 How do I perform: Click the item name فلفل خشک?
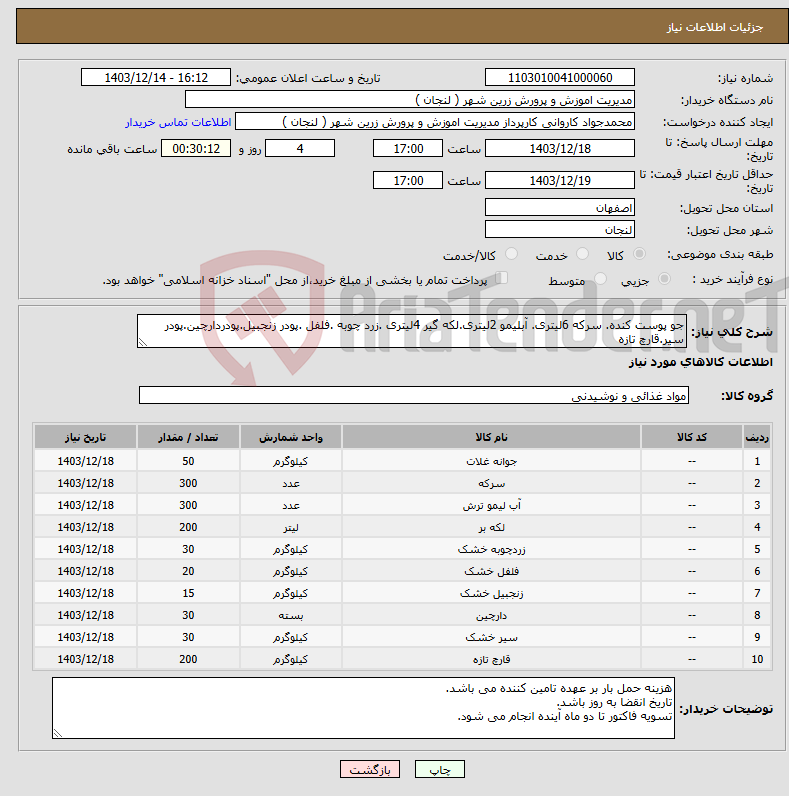pos(491,571)
